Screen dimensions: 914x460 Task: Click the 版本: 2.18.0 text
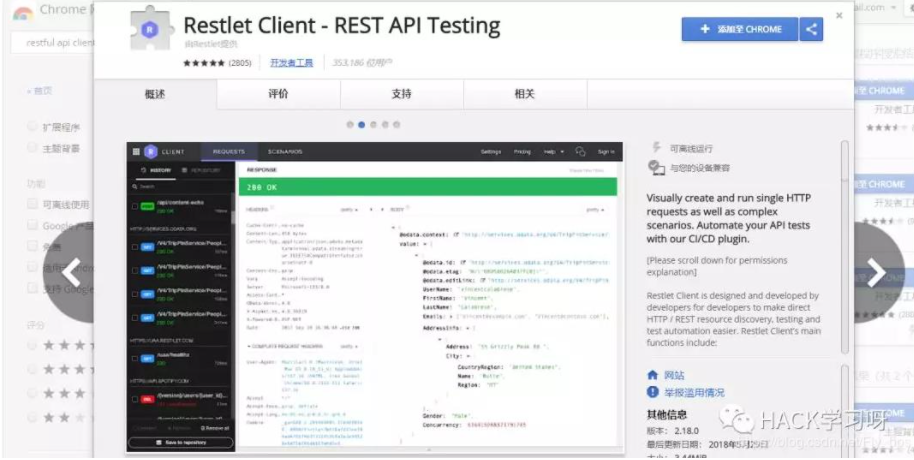tap(672, 431)
